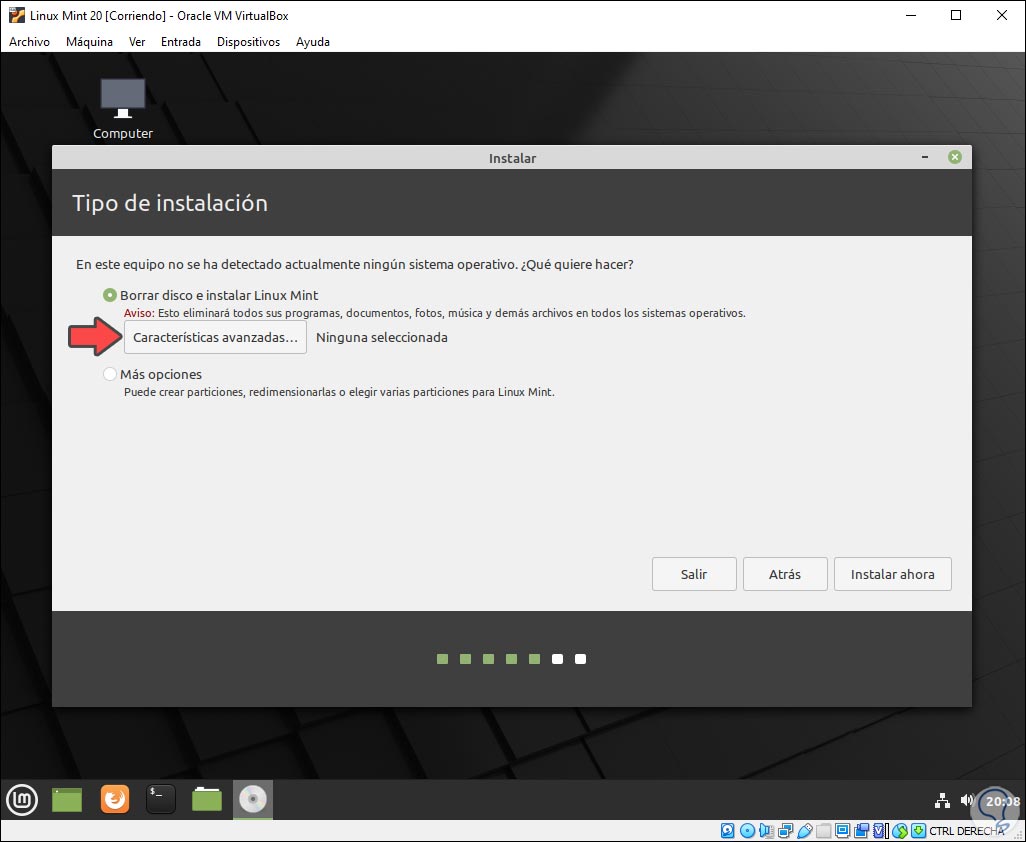Open Características avanzadas dialog
Image resolution: width=1026 pixels, height=842 pixels.
pos(215,338)
